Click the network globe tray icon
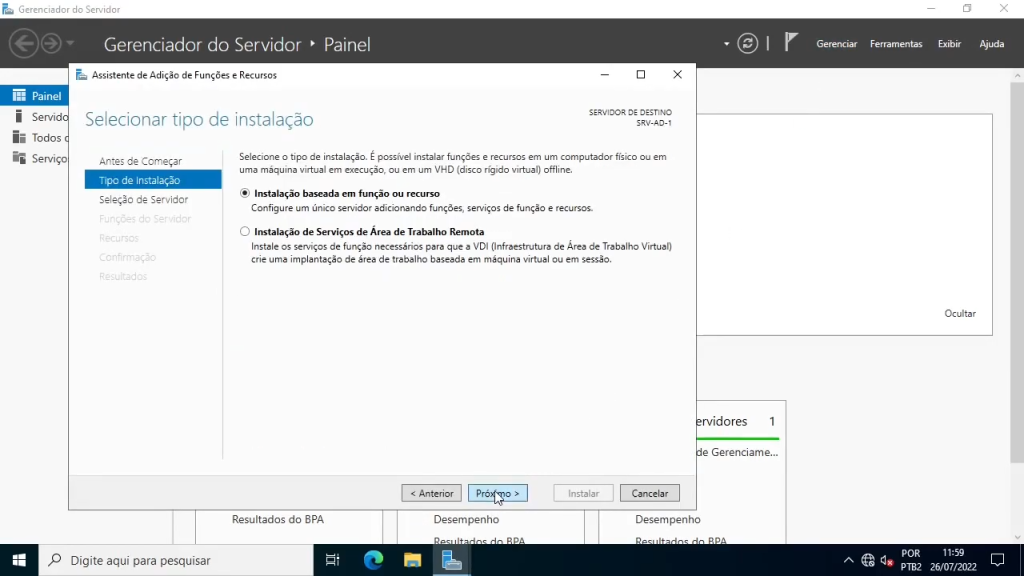Image resolution: width=1024 pixels, height=576 pixels. pos(868,560)
